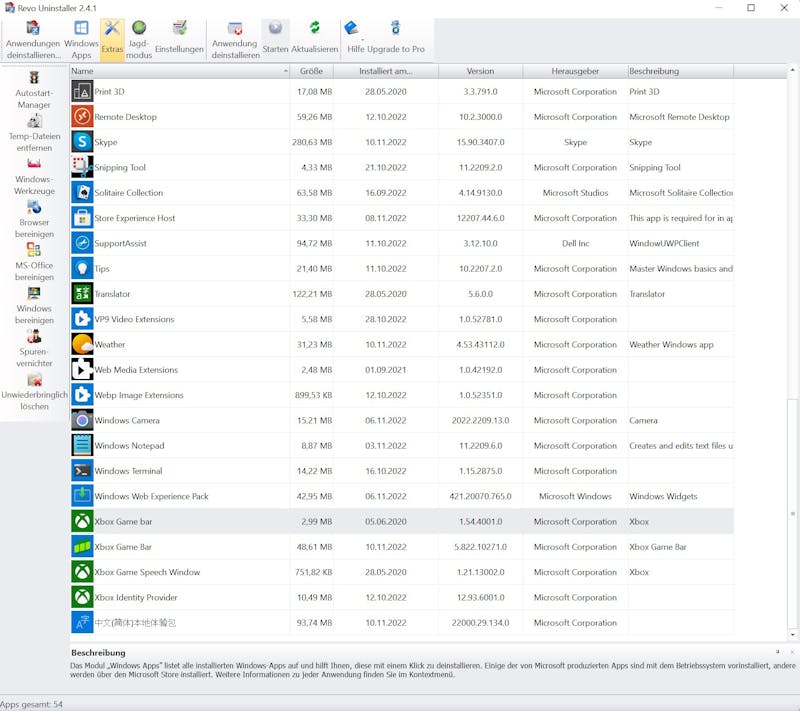Maximize the Revo Uninstaller window
800x711 pixels.
click(751, 8)
